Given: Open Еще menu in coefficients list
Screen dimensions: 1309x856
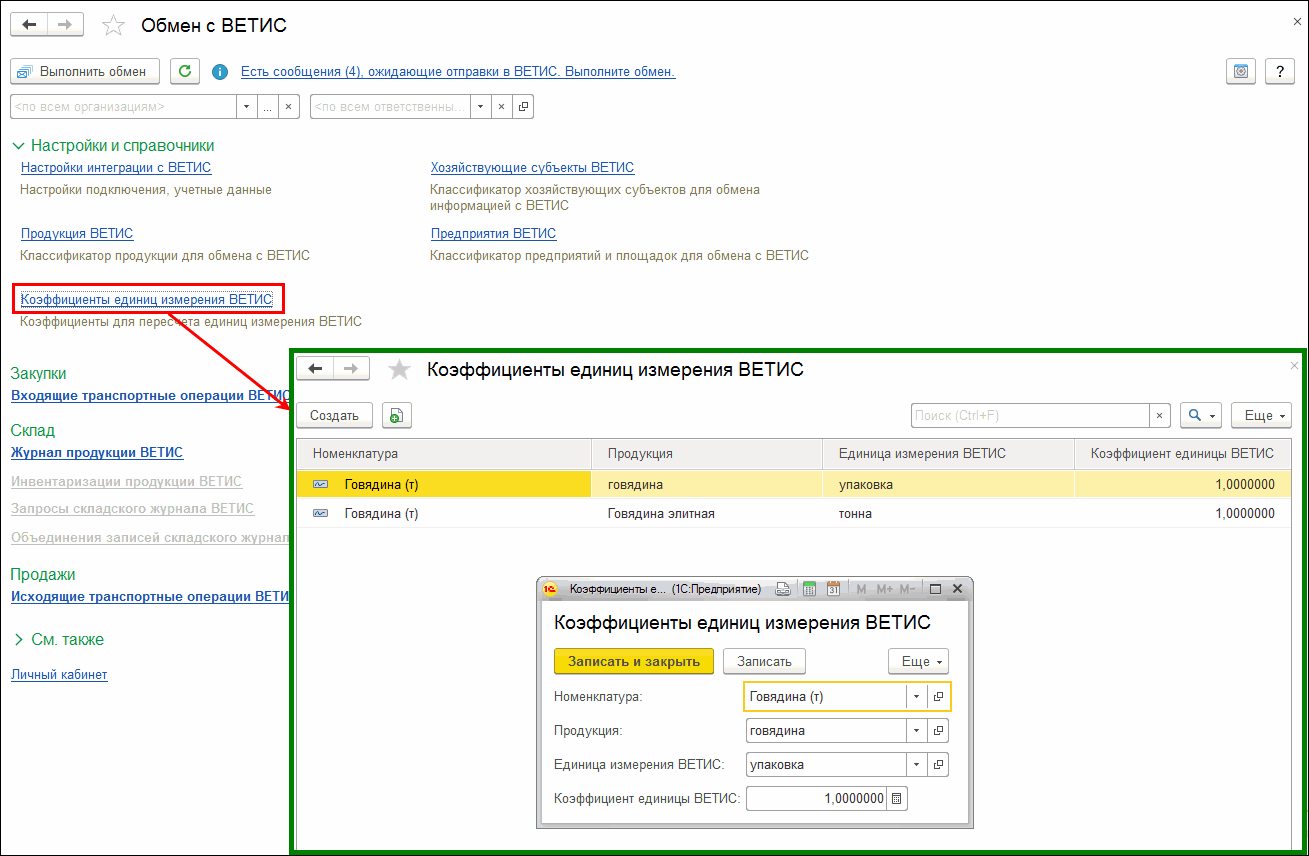Looking at the screenshot, I should (x=1261, y=415).
